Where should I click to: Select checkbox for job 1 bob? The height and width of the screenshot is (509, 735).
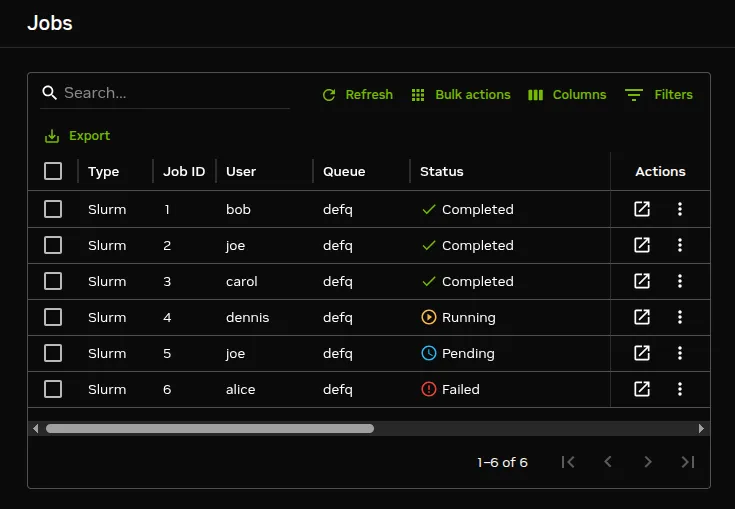[x=53, y=209]
